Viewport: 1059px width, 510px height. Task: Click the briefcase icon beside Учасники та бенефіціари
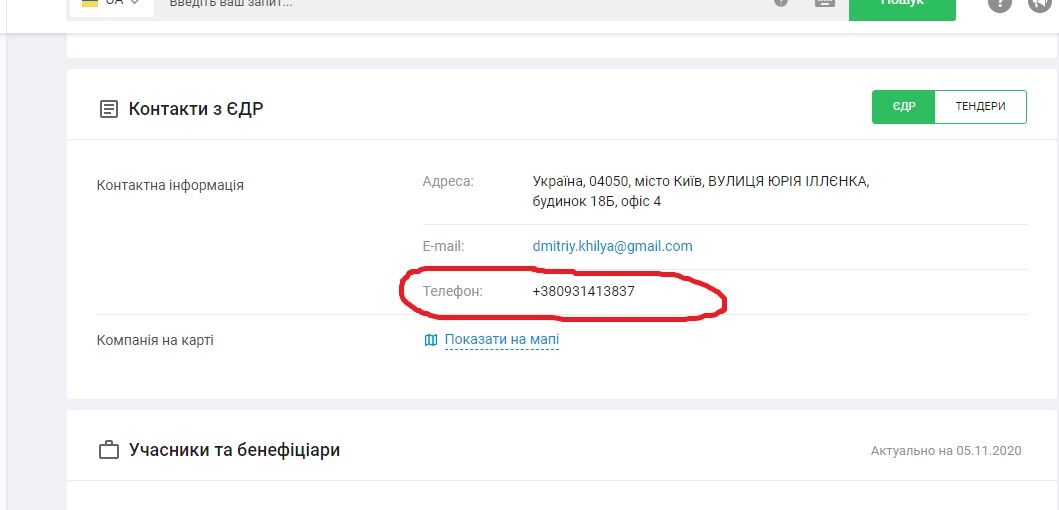[x=109, y=450]
